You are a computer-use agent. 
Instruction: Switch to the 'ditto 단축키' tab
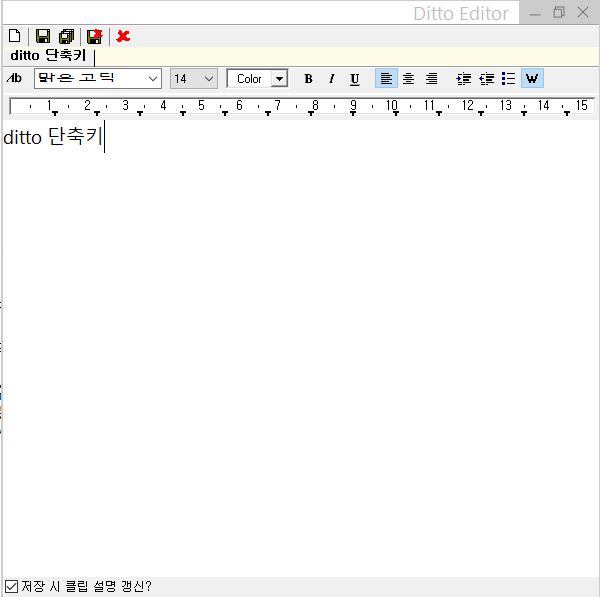tap(48, 56)
